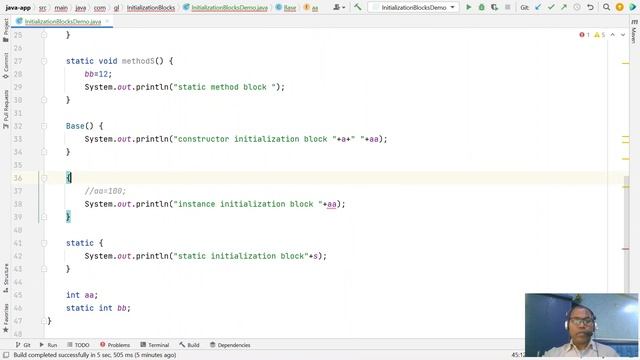
Task: Open Problems tab in bottom bar
Action: point(115,345)
